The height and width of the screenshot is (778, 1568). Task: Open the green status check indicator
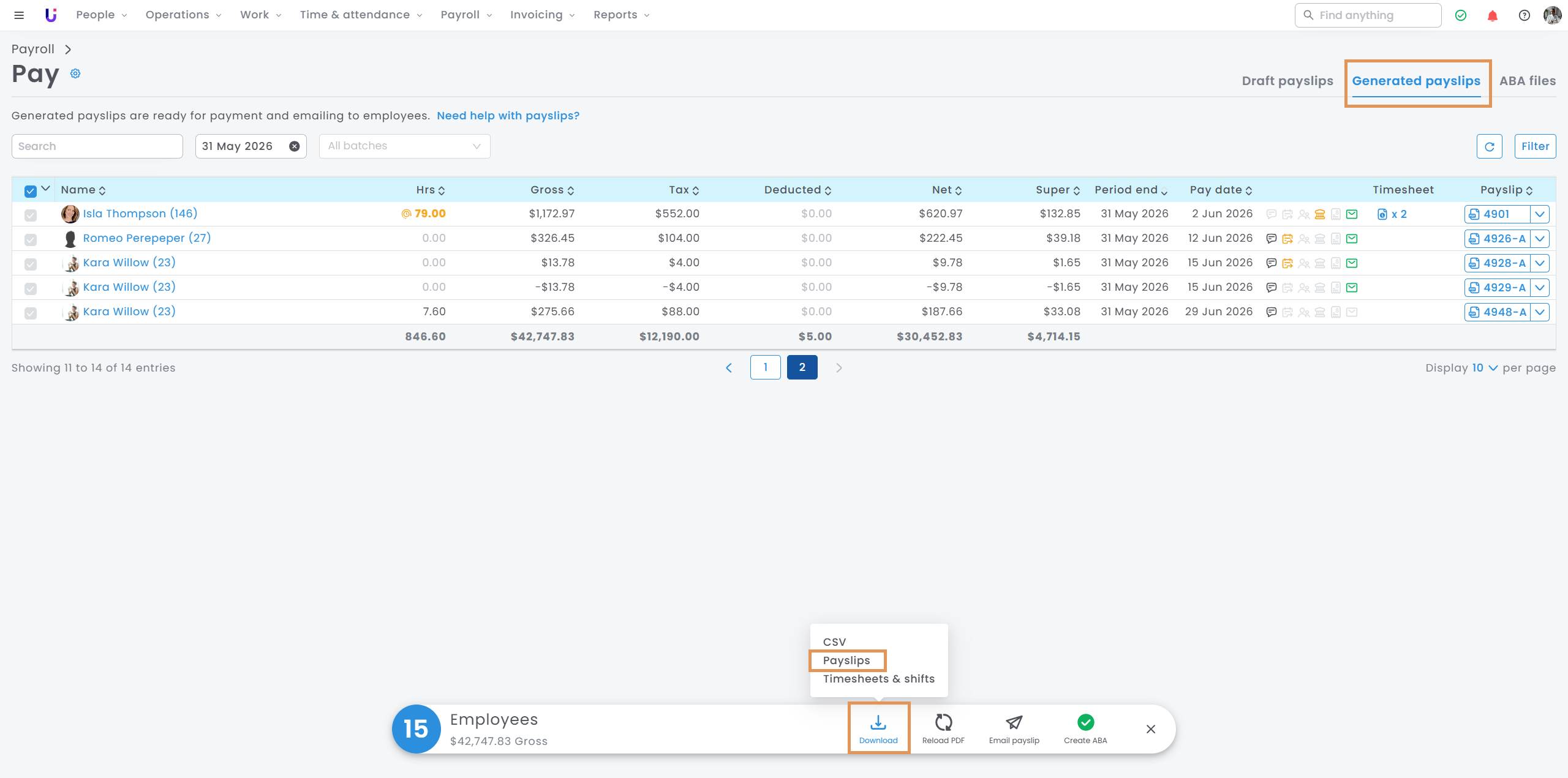click(1461, 15)
